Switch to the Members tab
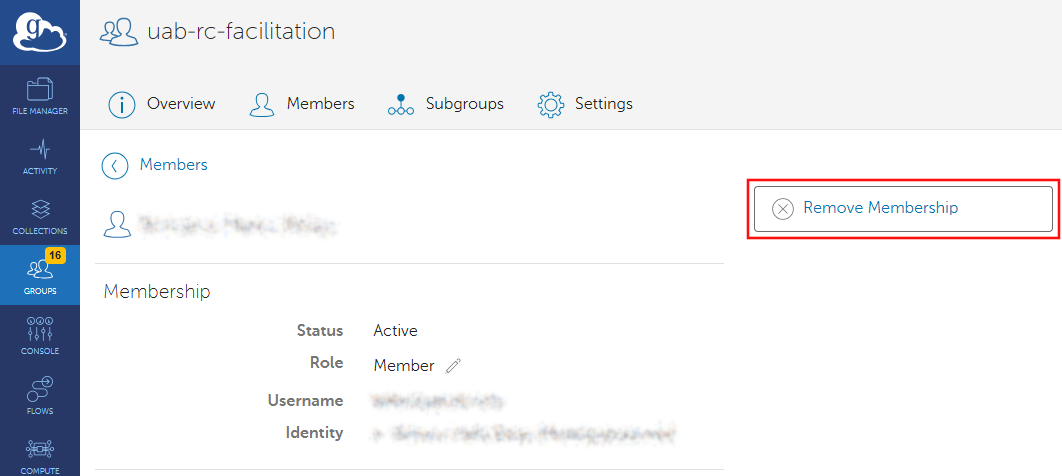This screenshot has width=1062, height=476. tap(301, 104)
